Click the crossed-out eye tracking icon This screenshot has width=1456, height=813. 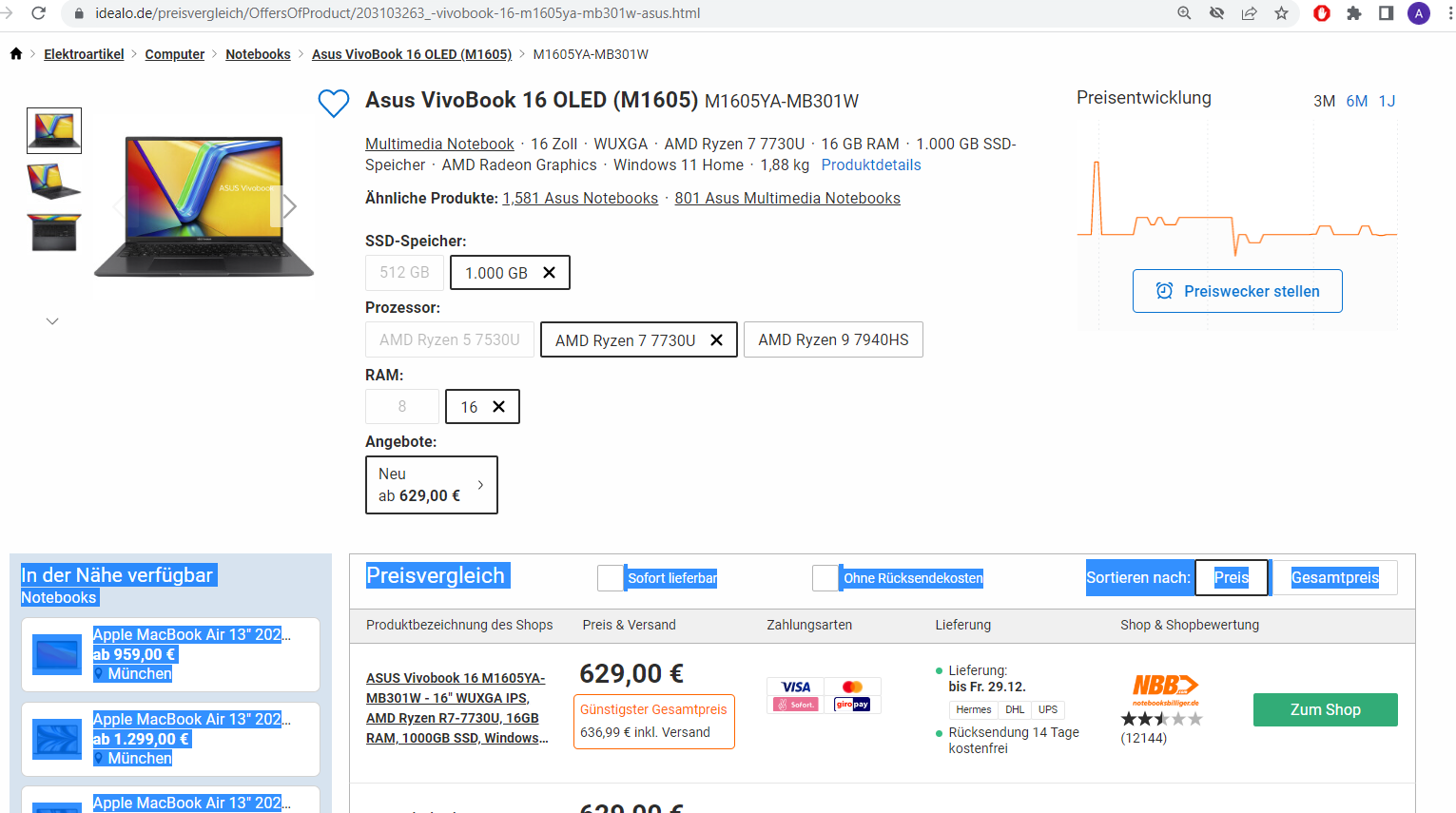(1216, 13)
